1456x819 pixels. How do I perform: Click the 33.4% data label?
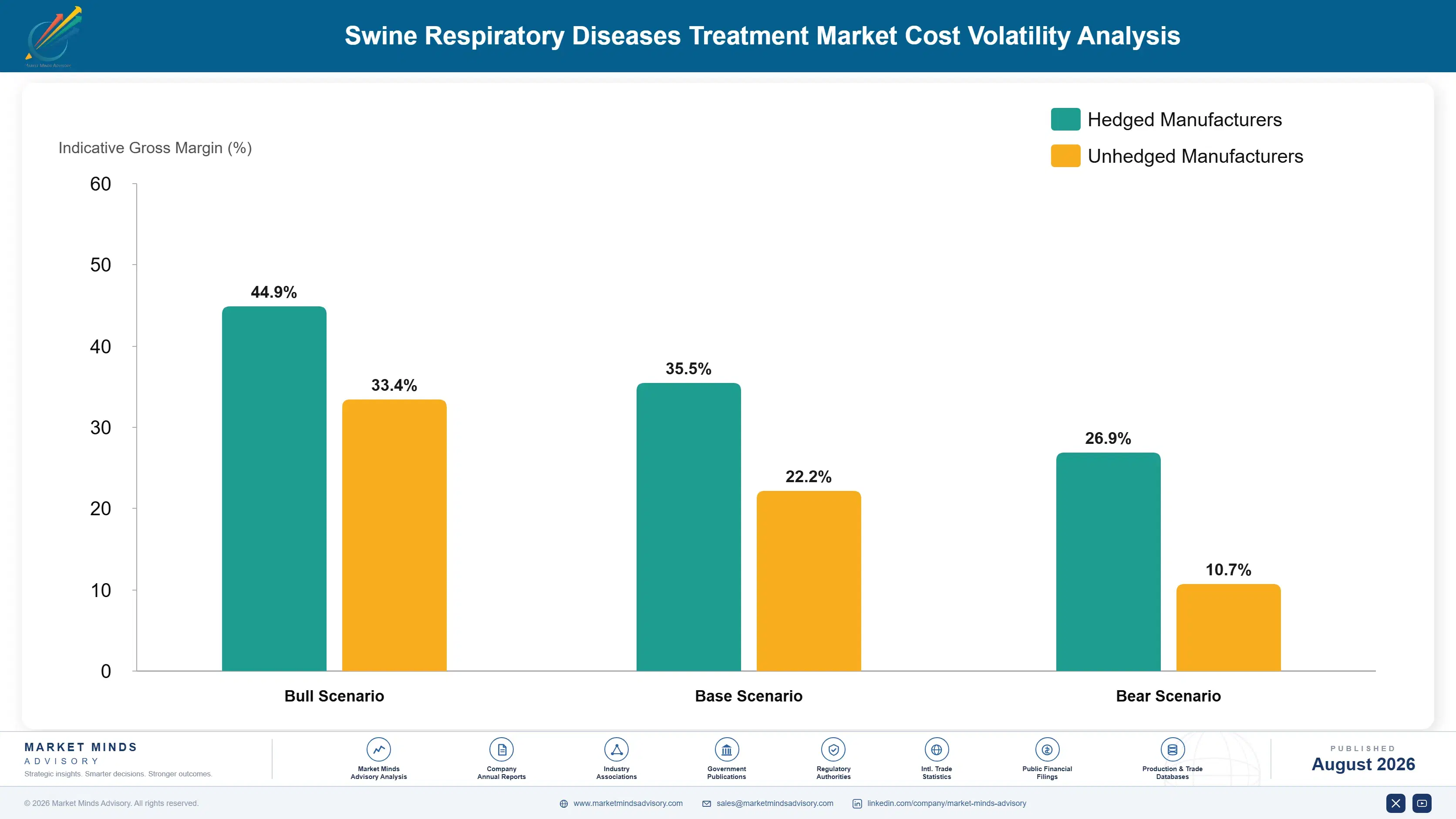pyautogui.click(x=394, y=385)
